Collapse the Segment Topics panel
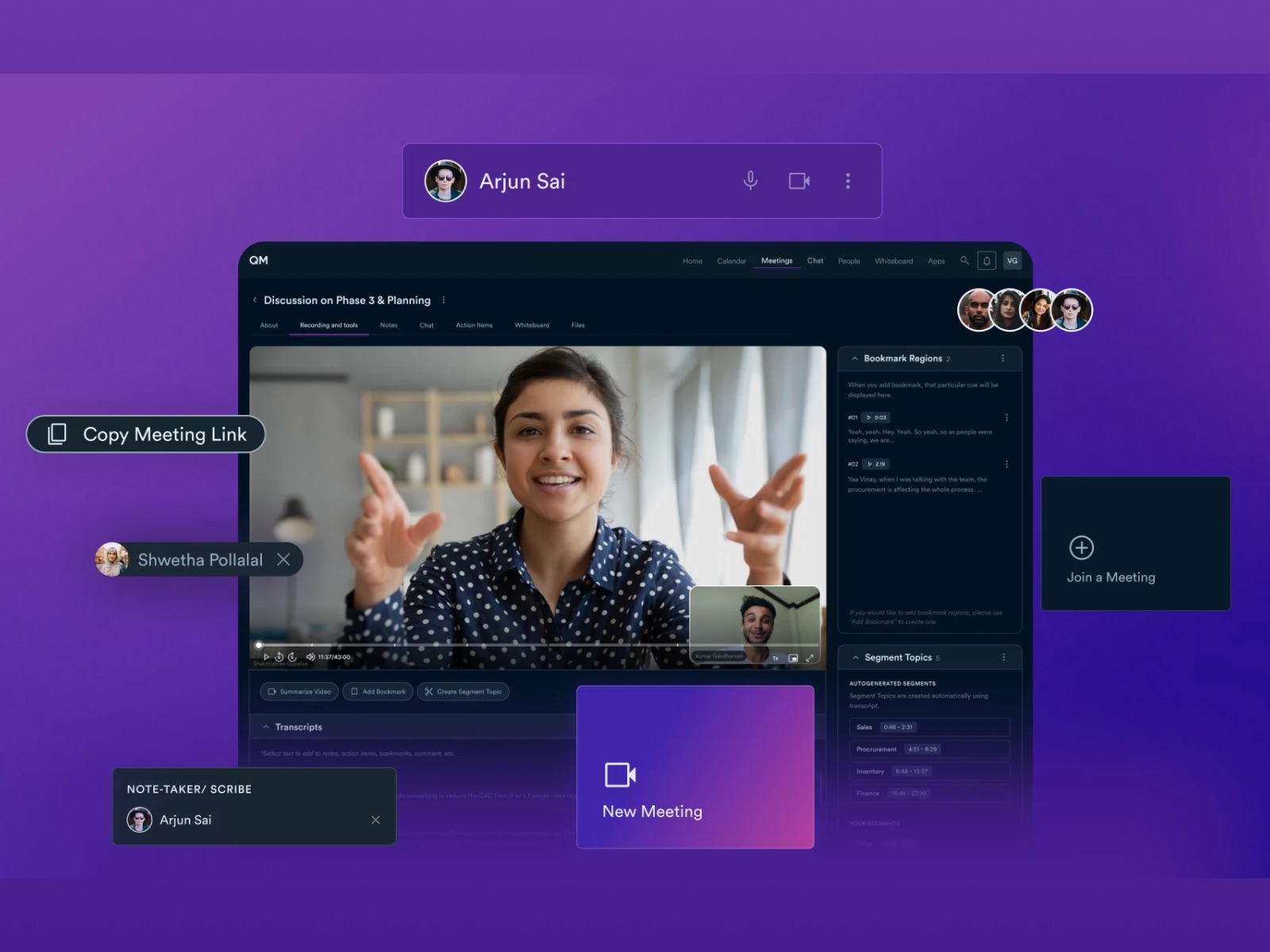 (x=856, y=658)
